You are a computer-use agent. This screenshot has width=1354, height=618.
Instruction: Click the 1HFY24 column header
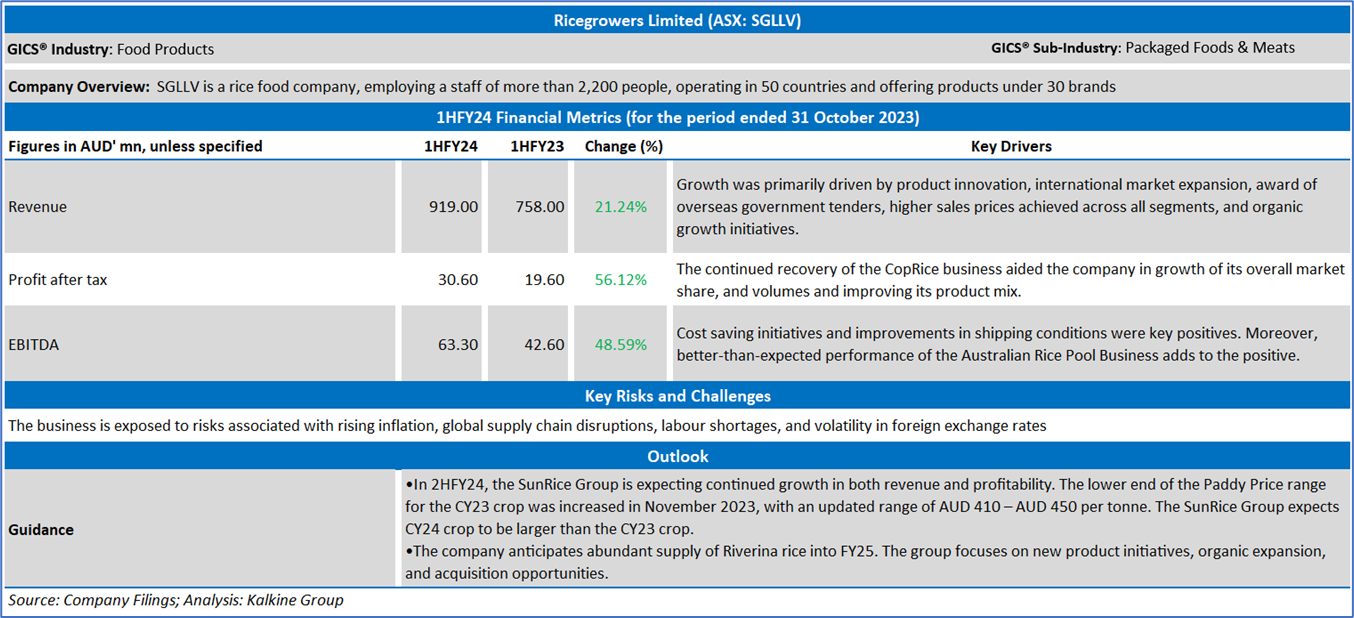coord(451,146)
